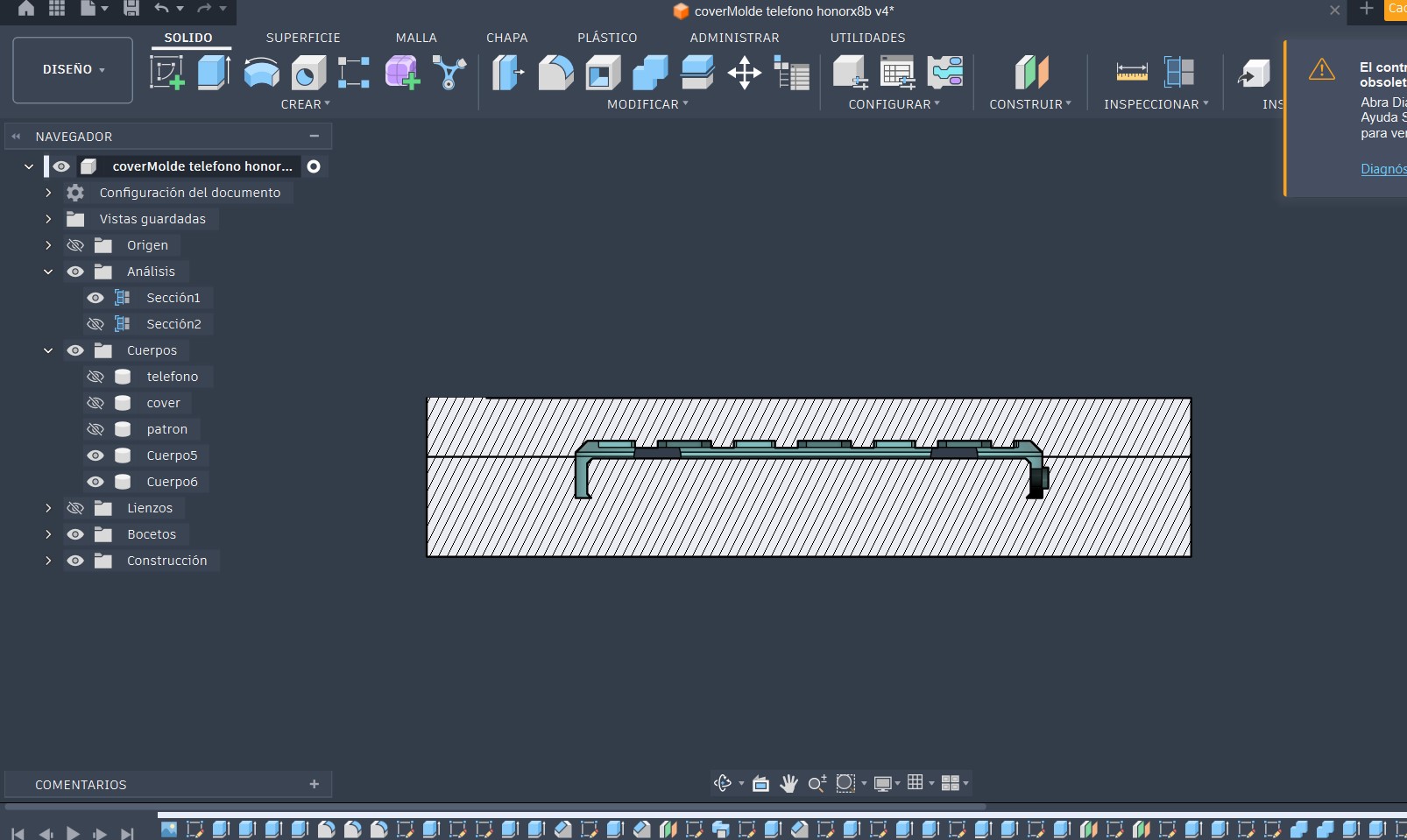Expand the Lienzos folder
Viewport: 1407px width, 840px height.
(48, 508)
